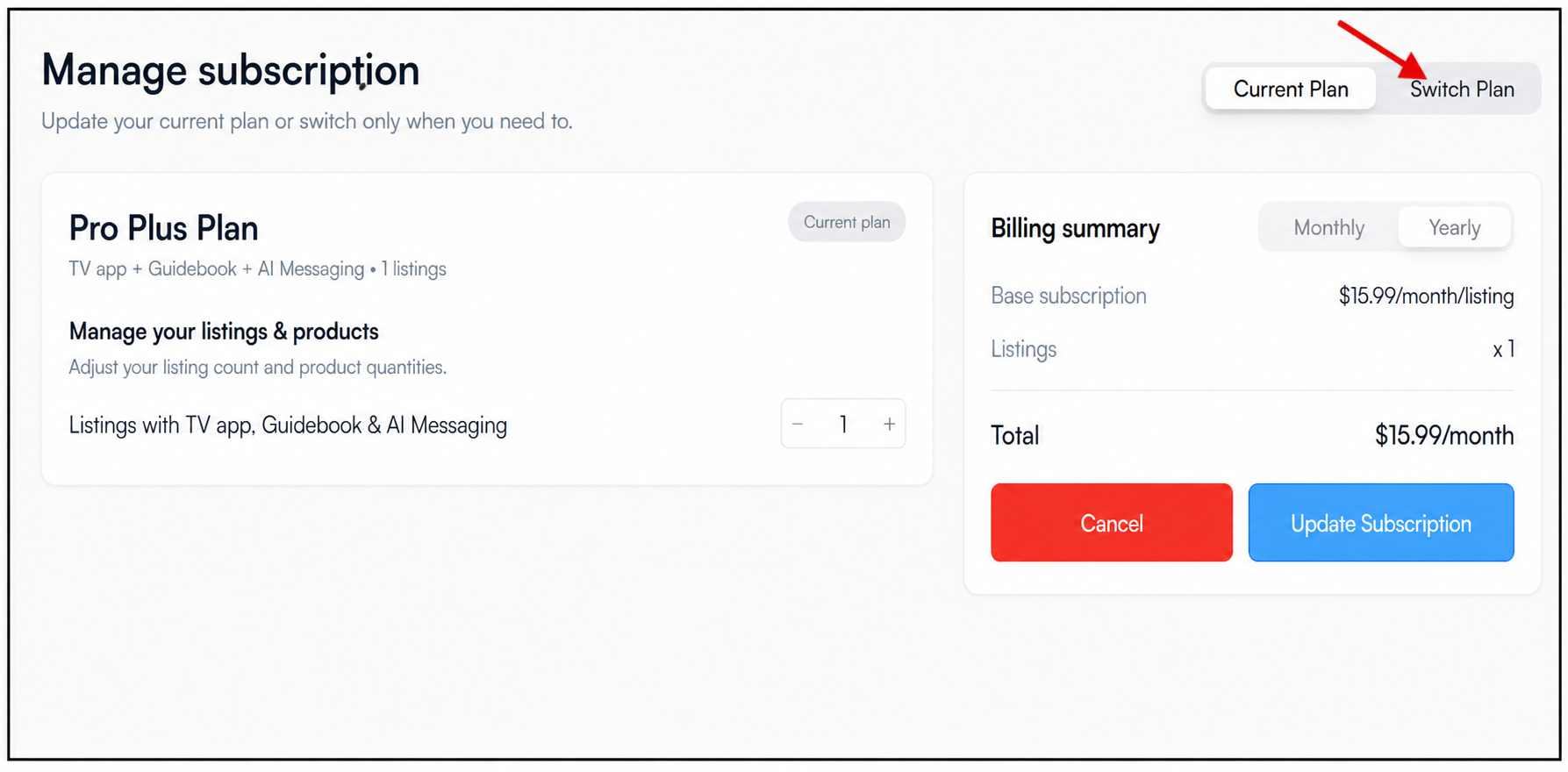Image resolution: width=1568 pixels, height=772 pixels.
Task: Select the Current Plan tab
Action: point(1291,89)
